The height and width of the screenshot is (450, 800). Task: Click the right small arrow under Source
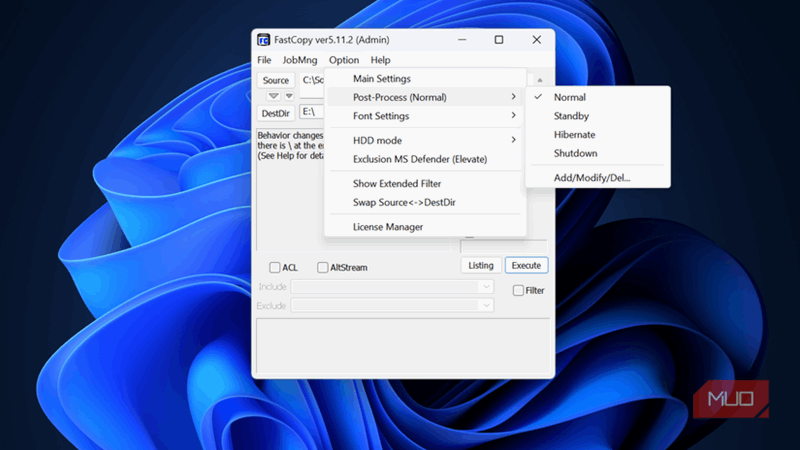pyautogui.click(x=289, y=96)
